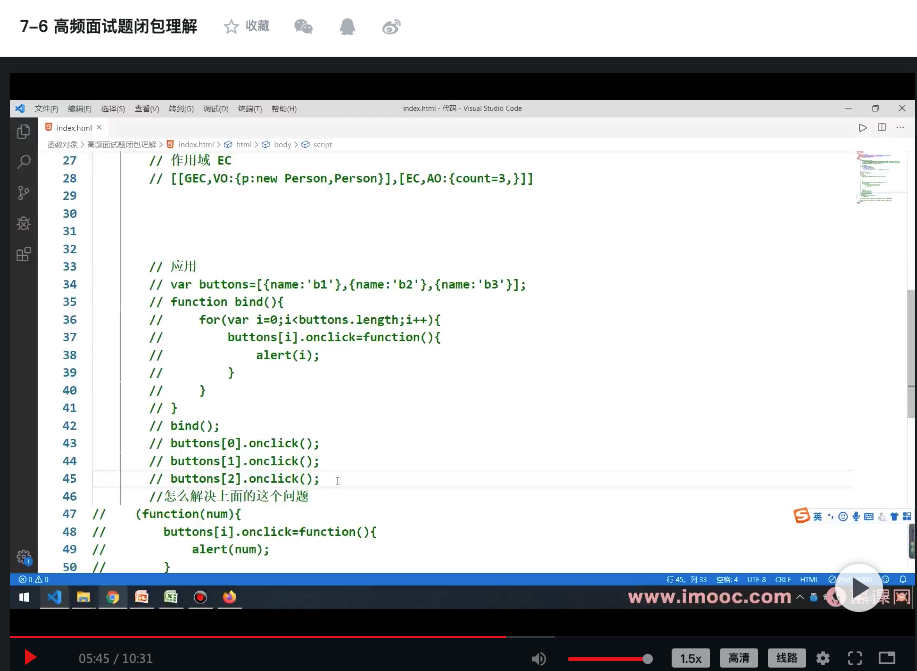917x671 pixels.
Task: Toggle the widescreen theater mode button
Action: (x=887, y=659)
